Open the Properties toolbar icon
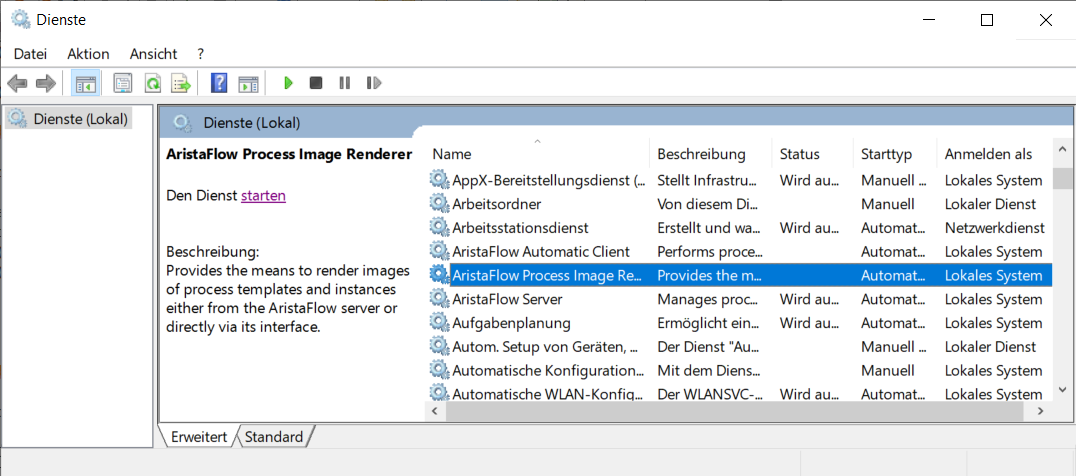1076x476 pixels. coord(123,84)
